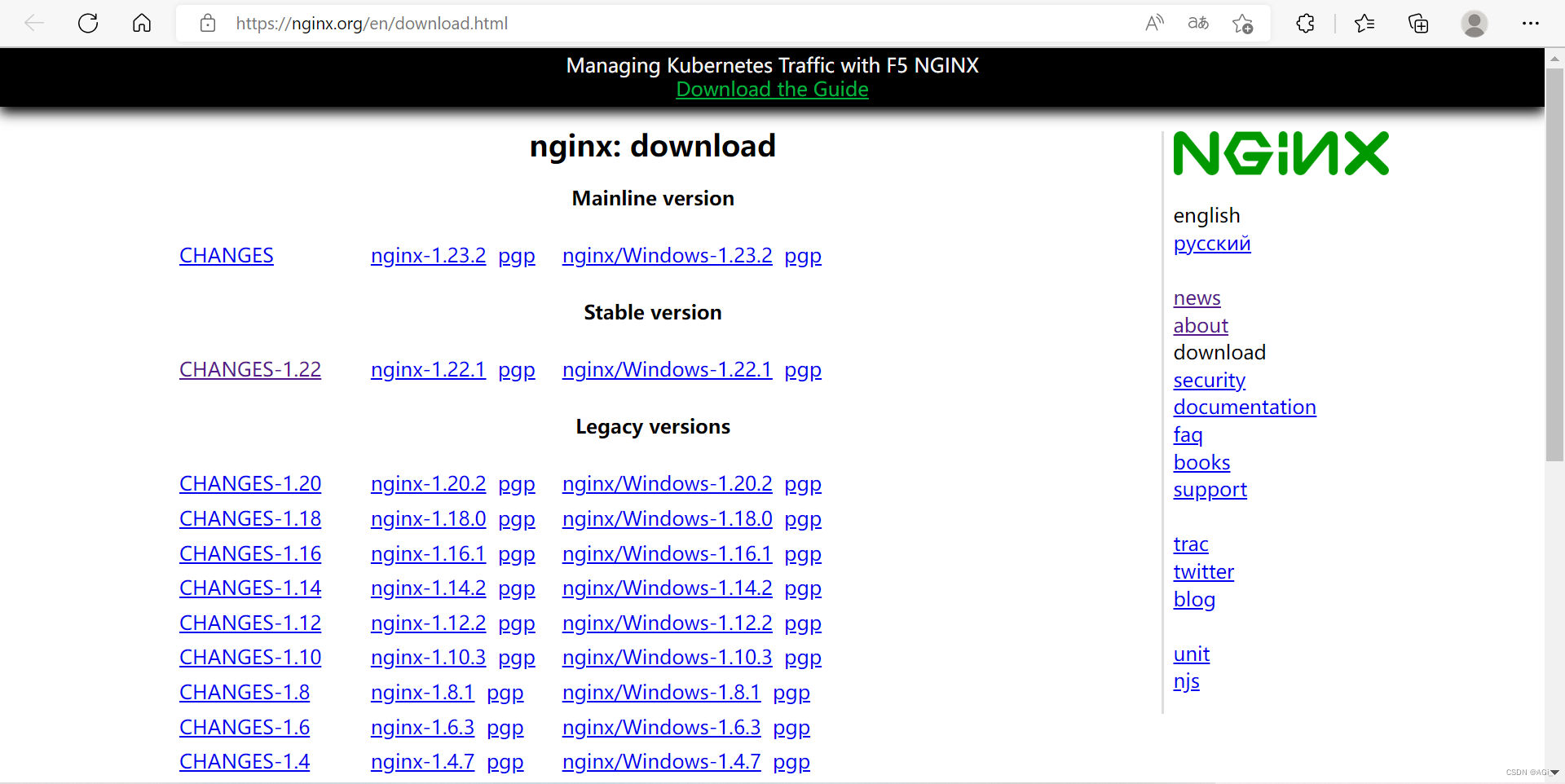Navigate back to the previous page

[x=34, y=23]
